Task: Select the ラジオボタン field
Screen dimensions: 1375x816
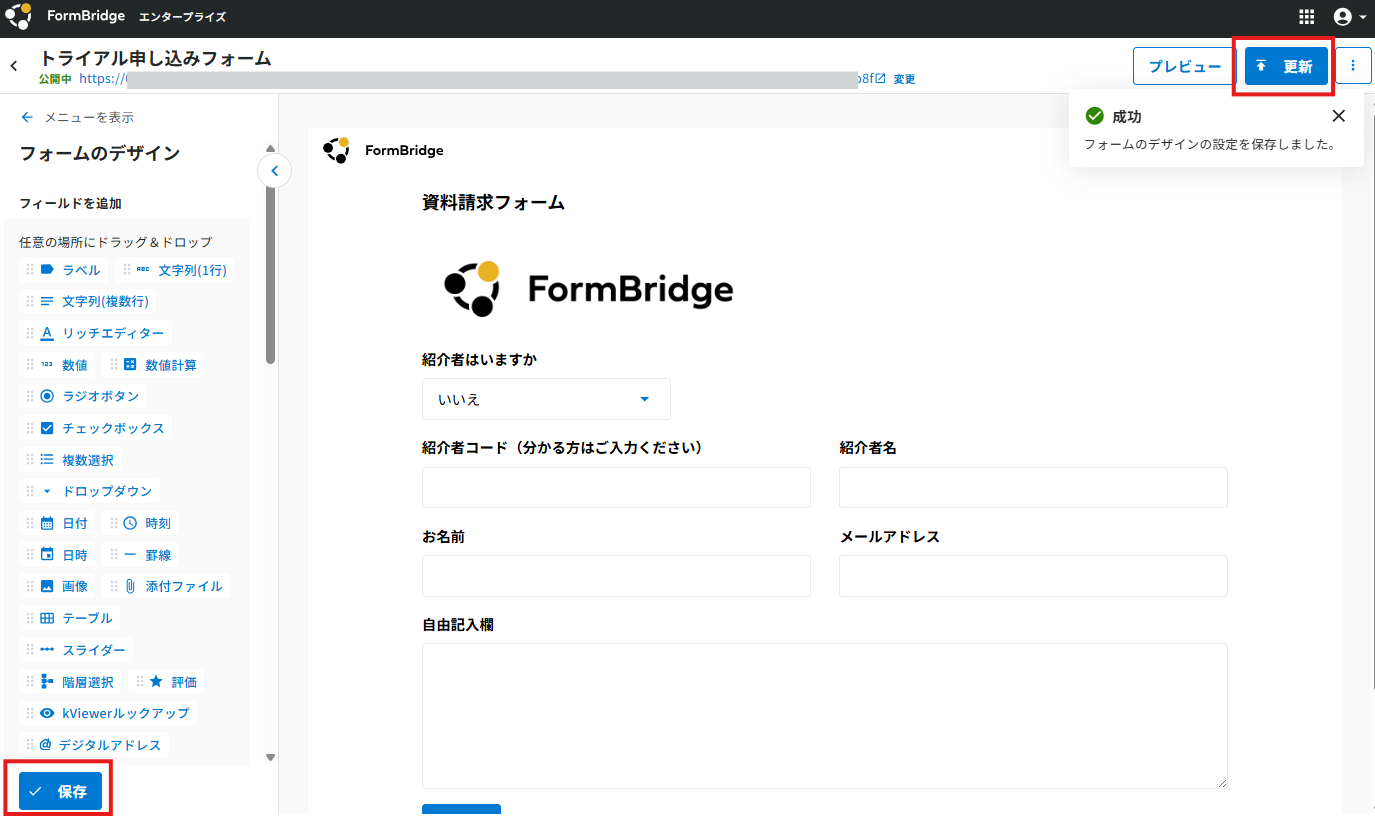Action: (x=84, y=396)
